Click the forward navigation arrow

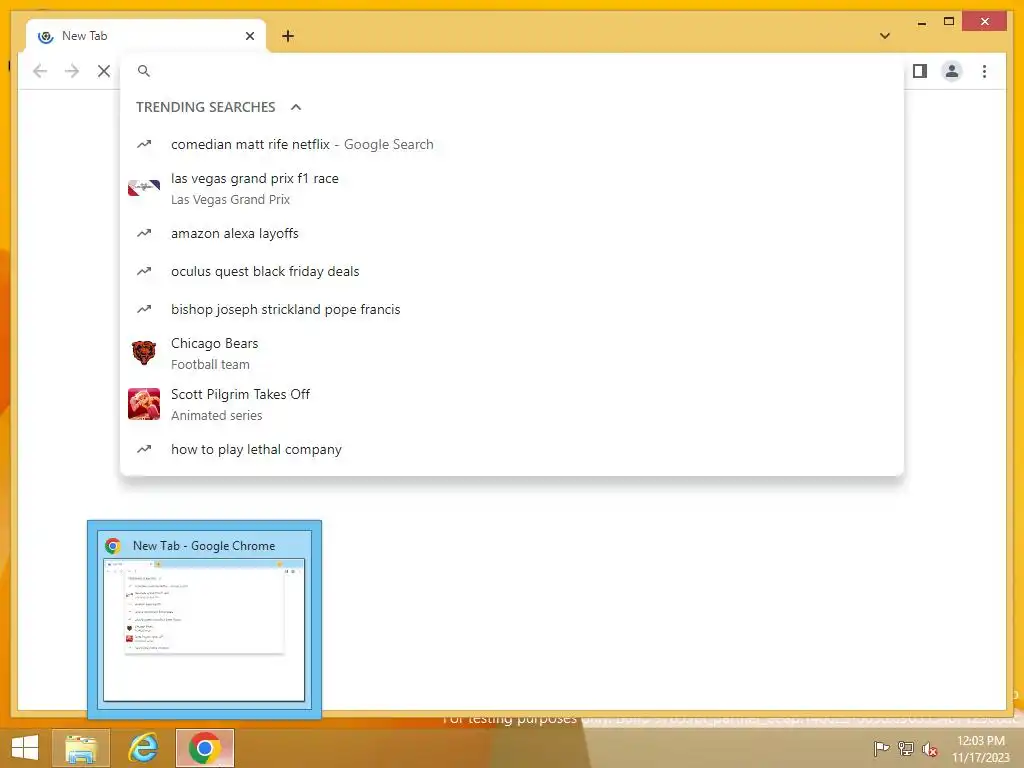tap(72, 71)
